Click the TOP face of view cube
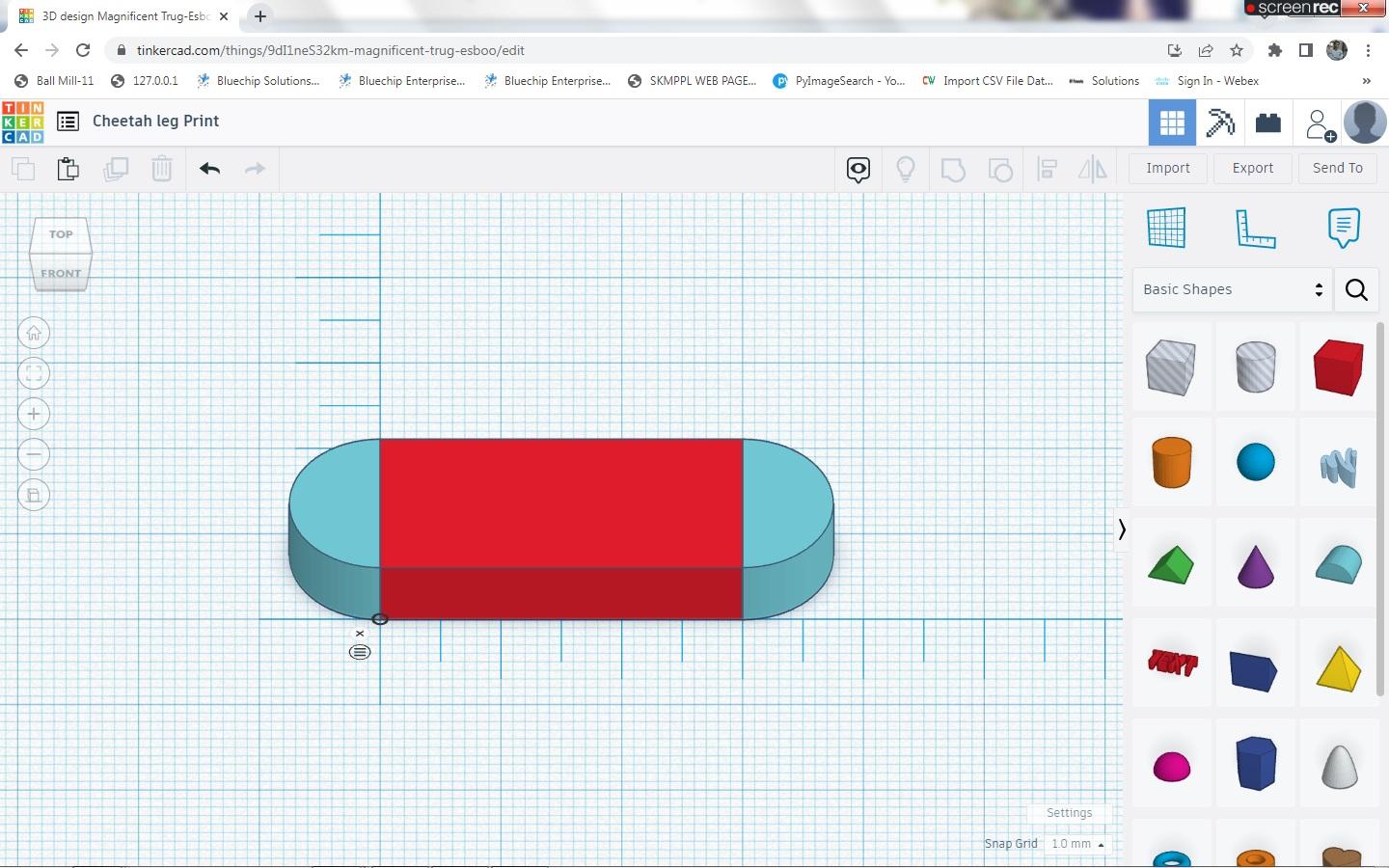The width and height of the screenshot is (1389, 868). [x=61, y=234]
